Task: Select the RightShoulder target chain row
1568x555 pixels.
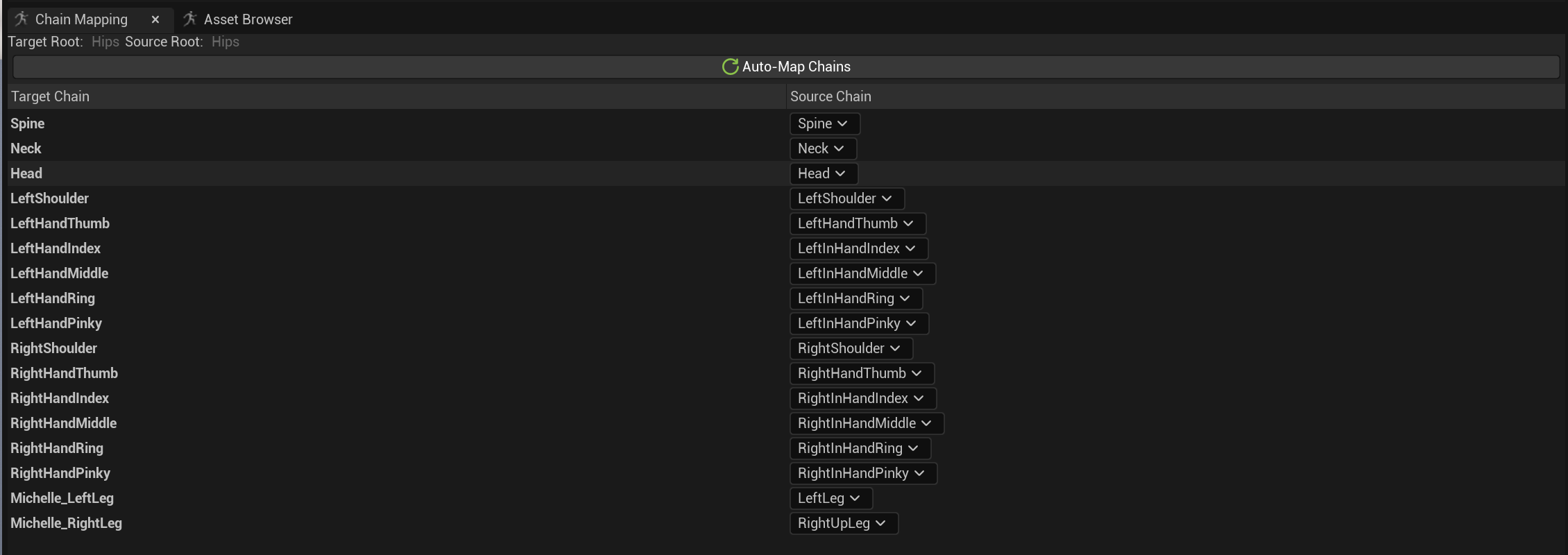Action: point(786,348)
